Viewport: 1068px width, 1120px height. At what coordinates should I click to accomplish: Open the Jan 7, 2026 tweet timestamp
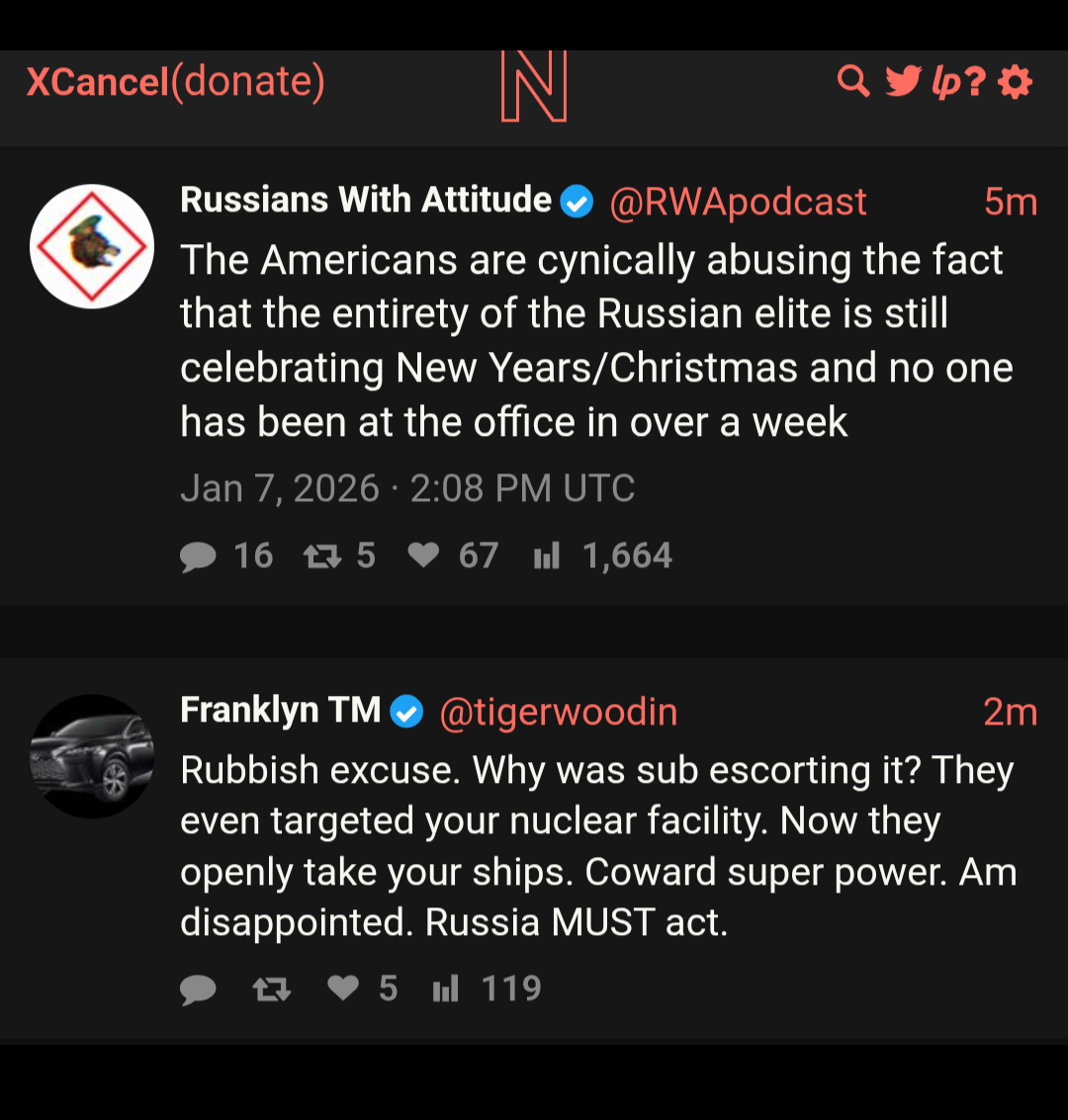coord(407,488)
